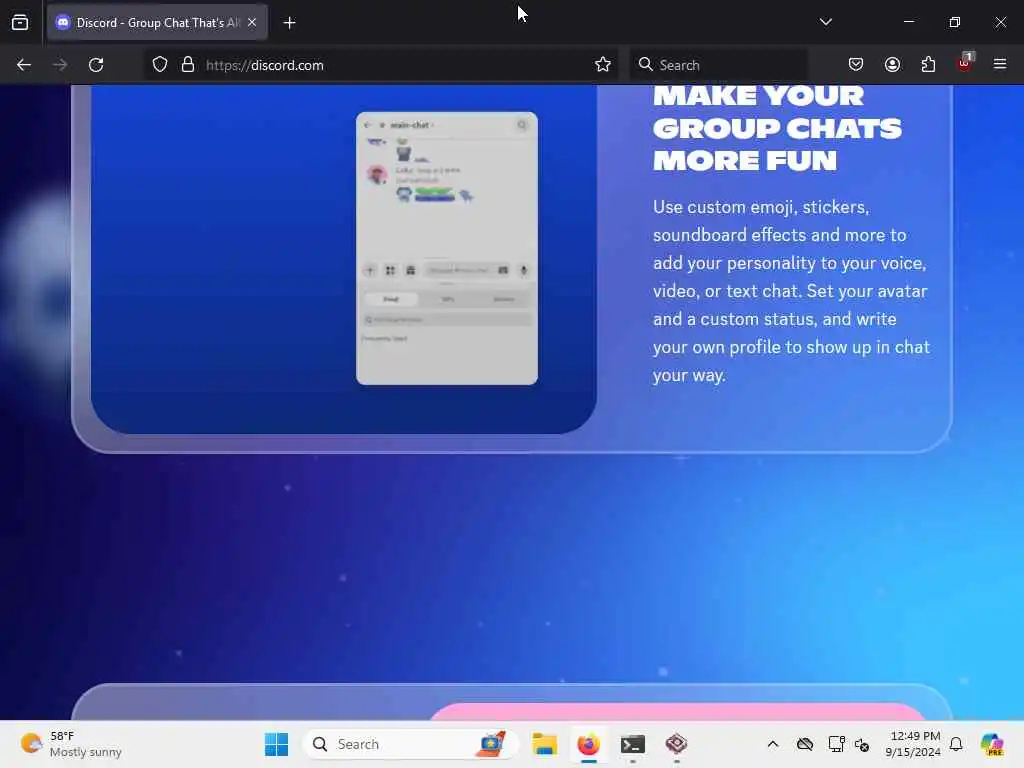Image resolution: width=1024 pixels, height=768 pixels.
Task: Click the paragraph starting with 'Use custom emoji, stickers'
Action: tap(792, 291)
